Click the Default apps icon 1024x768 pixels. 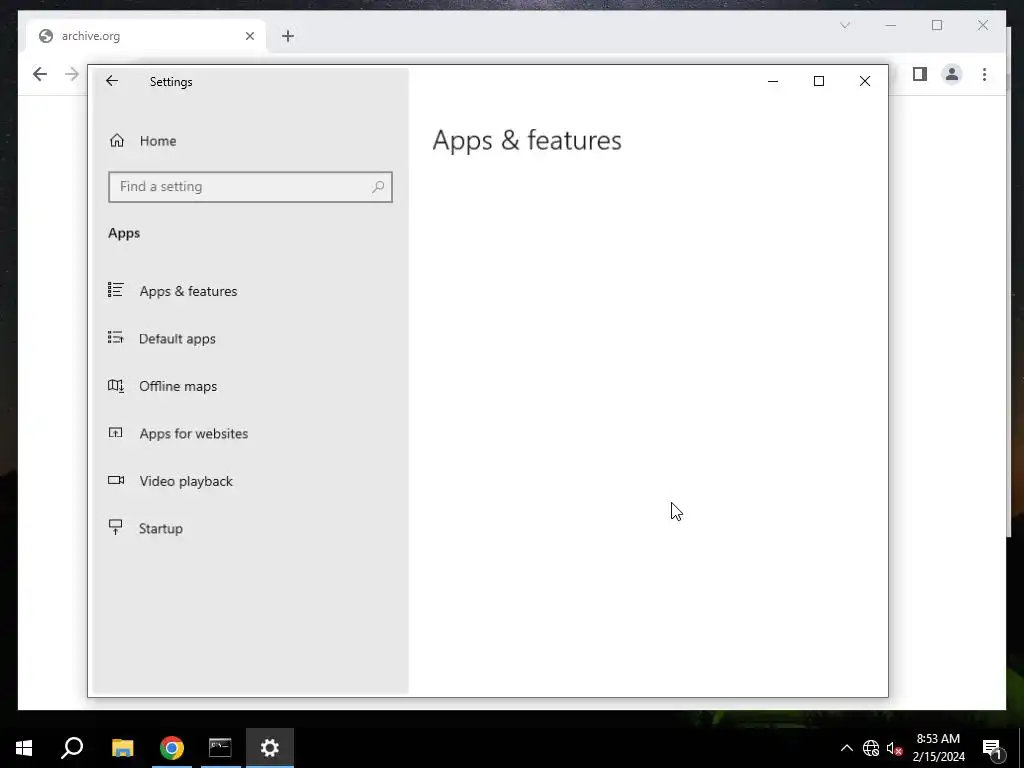pyautogui.click(x=116, y=337)
